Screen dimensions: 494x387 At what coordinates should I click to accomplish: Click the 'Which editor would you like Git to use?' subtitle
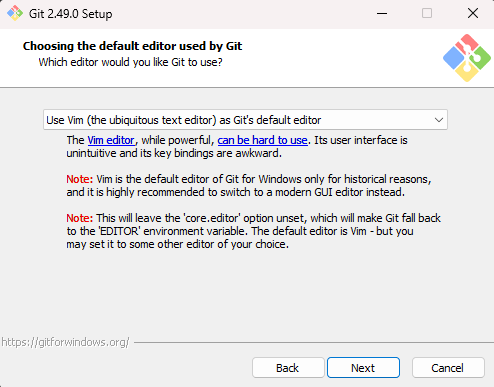tap(130, 62)
